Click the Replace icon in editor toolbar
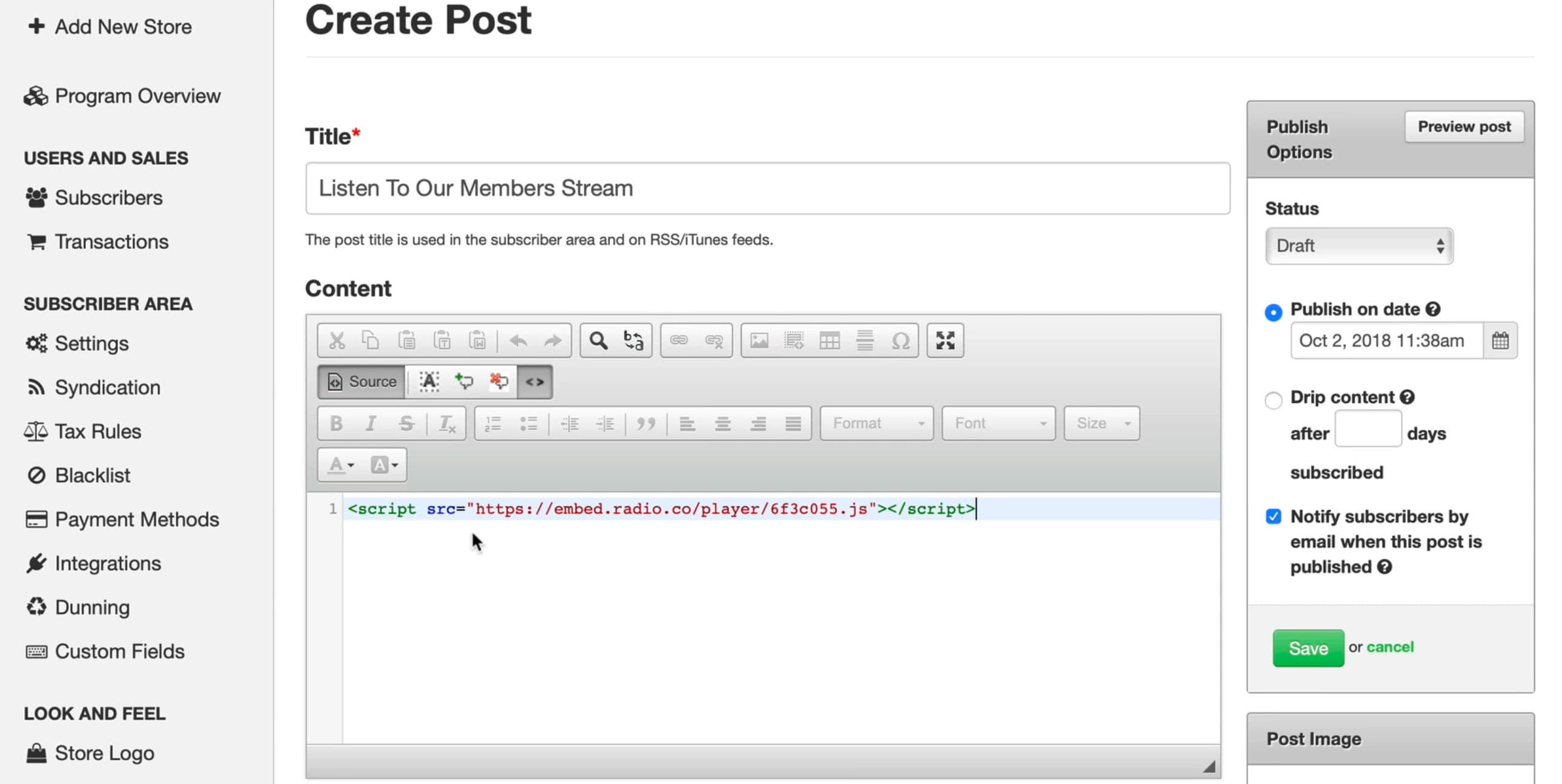This screenshot has height=784, width=1562. (633, 341)
